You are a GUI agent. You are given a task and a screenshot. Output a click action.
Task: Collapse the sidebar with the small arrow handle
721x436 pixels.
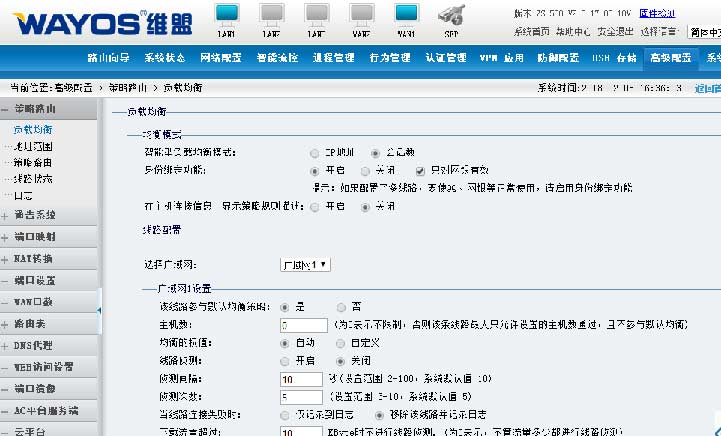99,310
